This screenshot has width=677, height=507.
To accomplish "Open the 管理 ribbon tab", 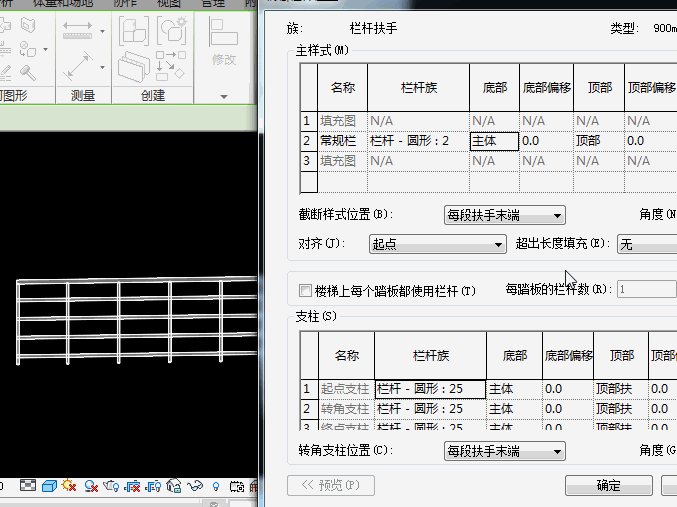I will [213, 3].
